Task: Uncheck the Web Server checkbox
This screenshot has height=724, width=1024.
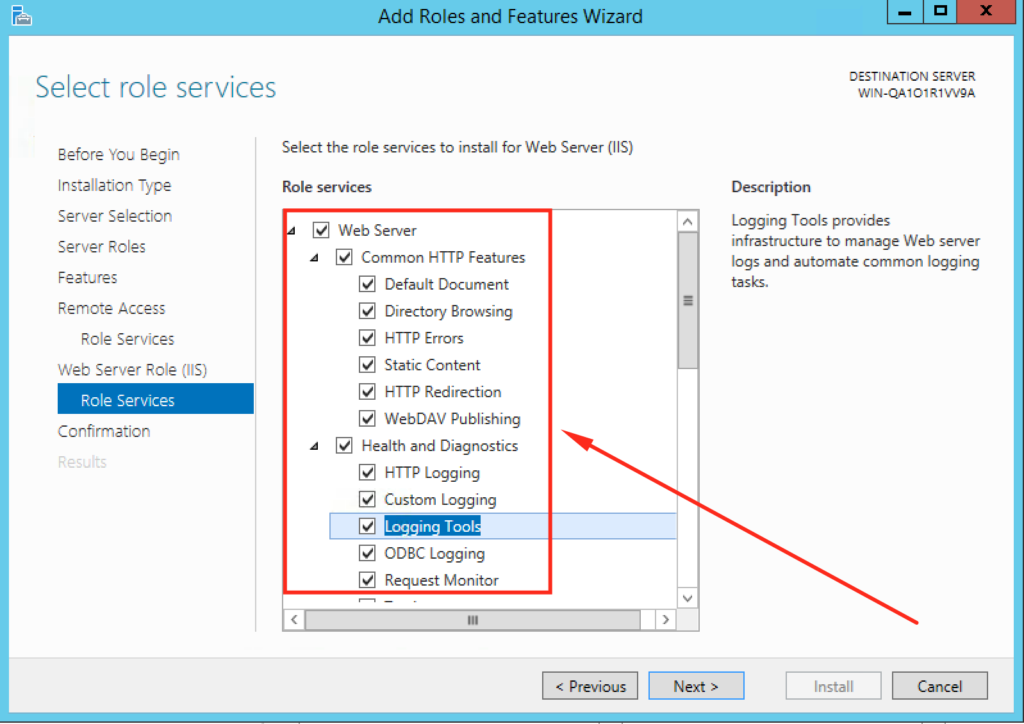Action: [x=321, y=230]
